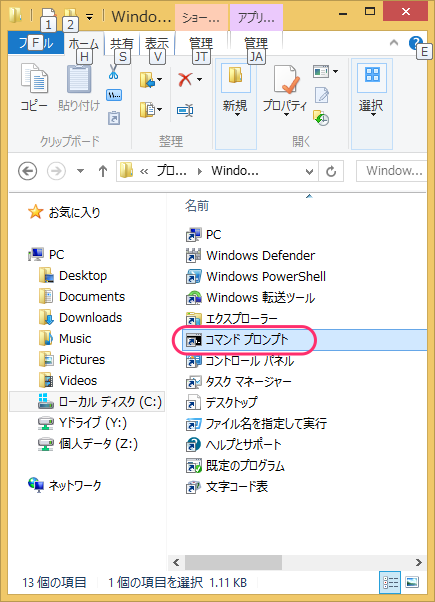Image resolution: width=435 pixels, height=602 pixels.
Task: Click the Copy (コピー) ribbon icon
Action: (34, 79)
